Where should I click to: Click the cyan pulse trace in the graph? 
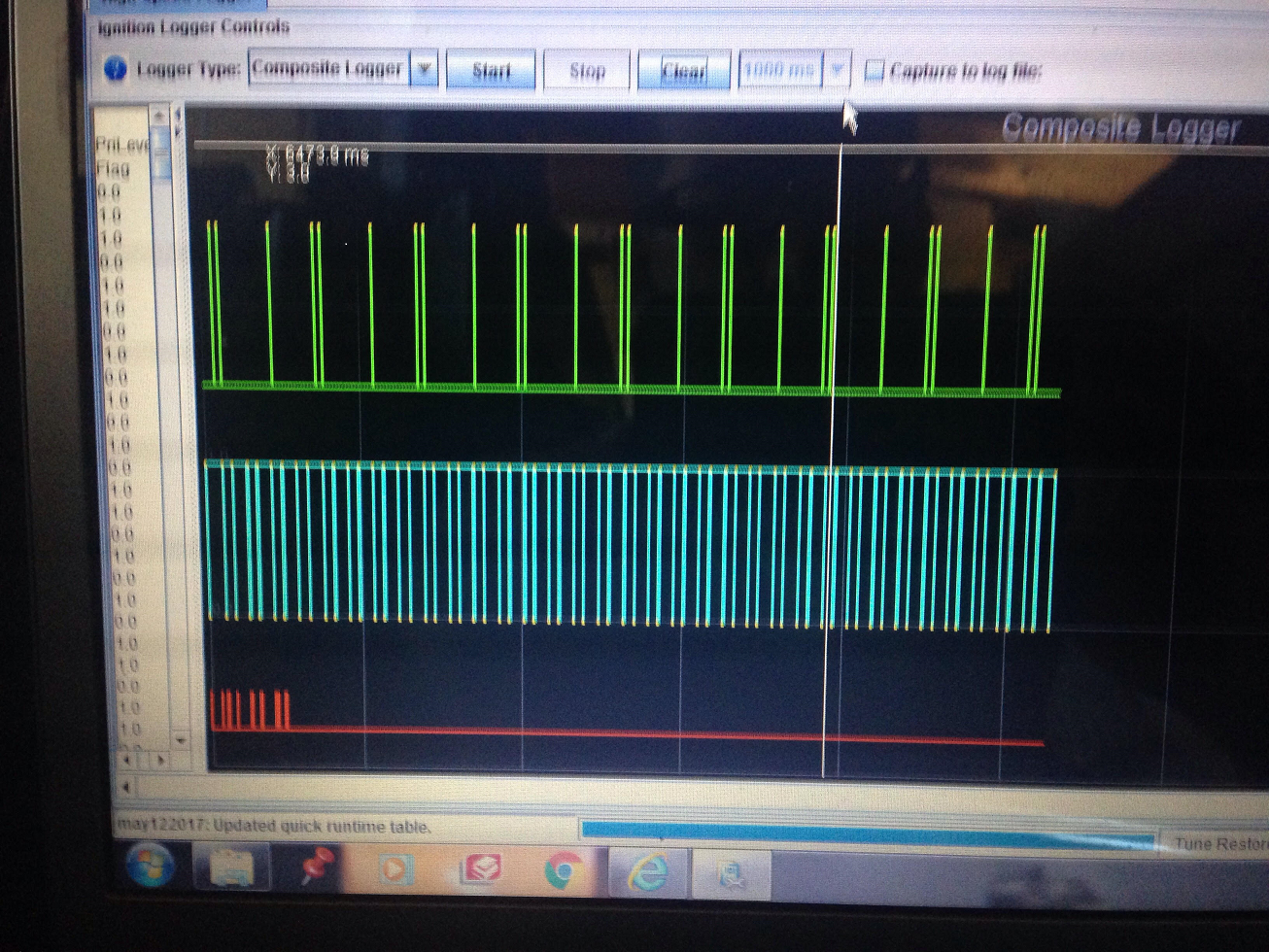[630, 545]
